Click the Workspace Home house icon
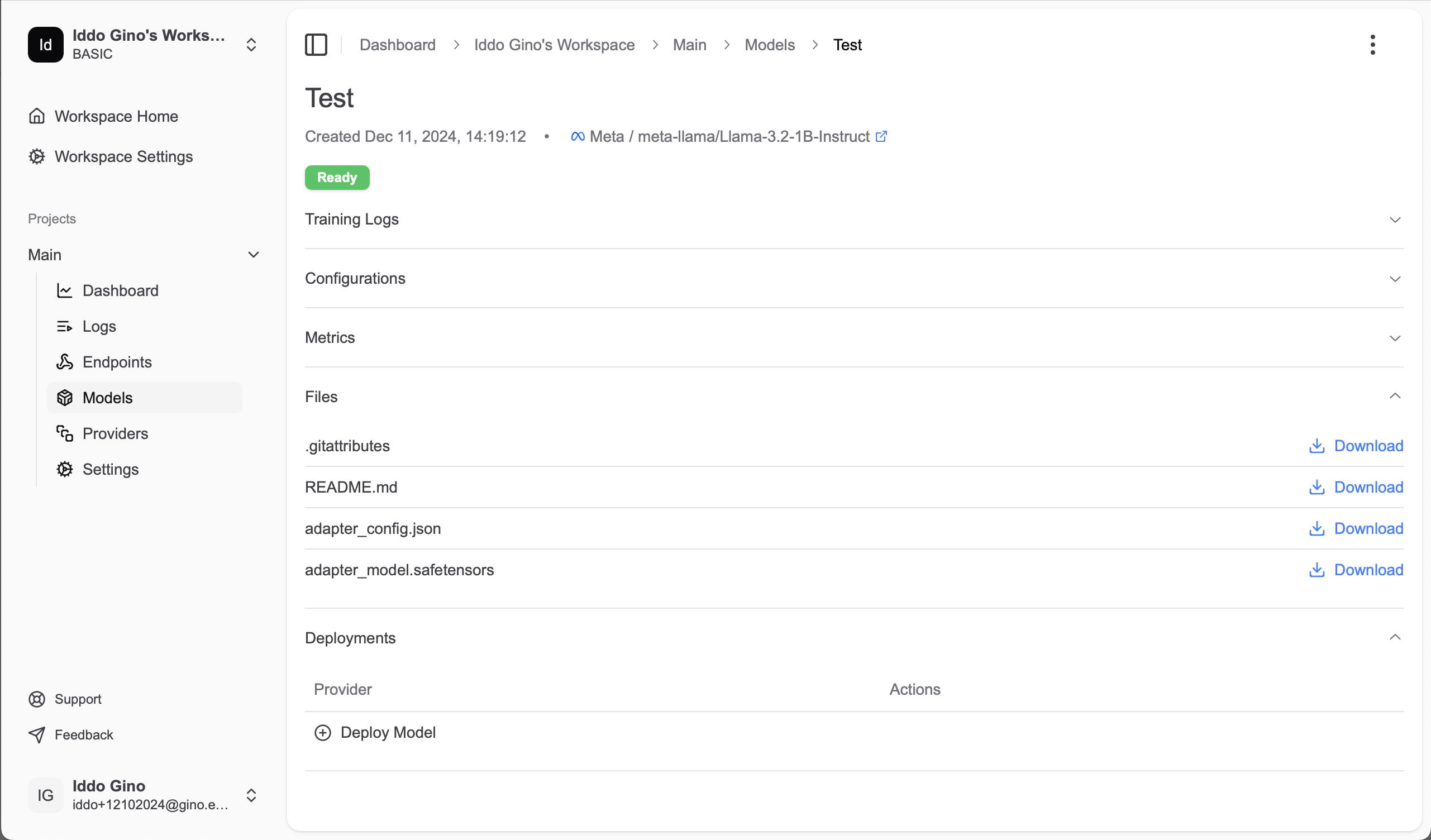Screen dimensions: 1431x840 [37, 116]
